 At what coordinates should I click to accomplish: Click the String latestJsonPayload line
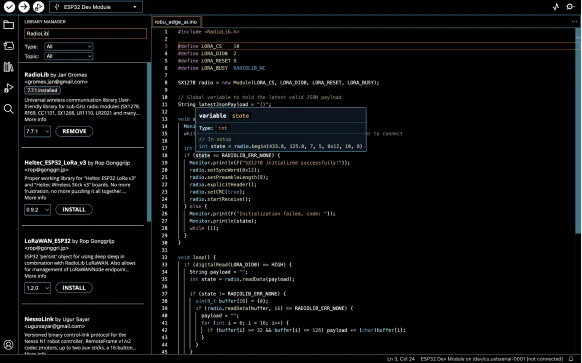click(x=225, y=104)
